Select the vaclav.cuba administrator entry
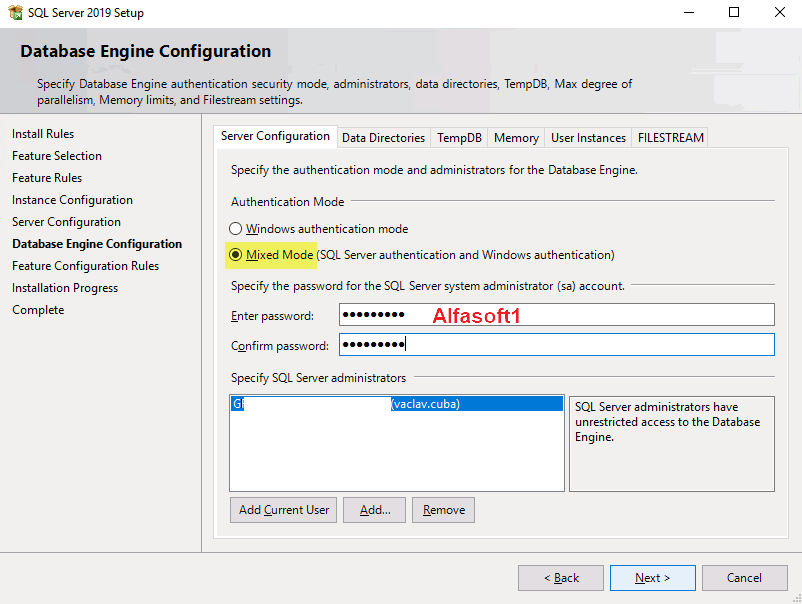 point(397,404)
